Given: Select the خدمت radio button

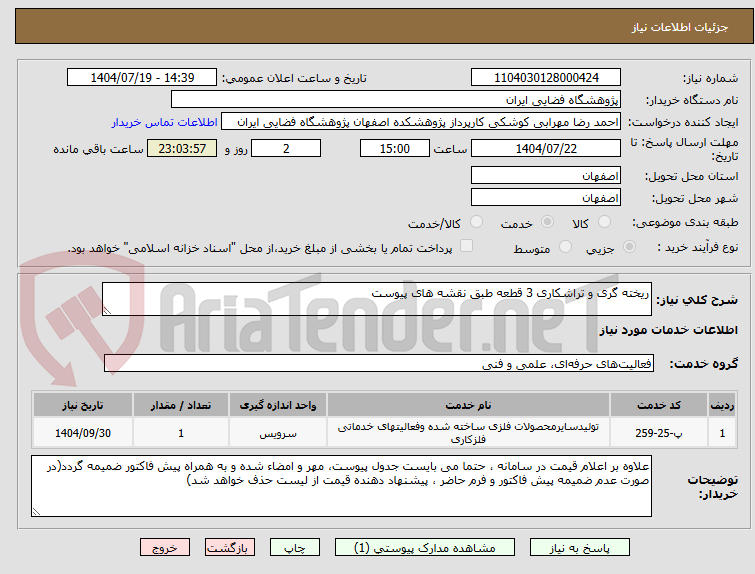Looking at the screenshot, I should (547, 222).
